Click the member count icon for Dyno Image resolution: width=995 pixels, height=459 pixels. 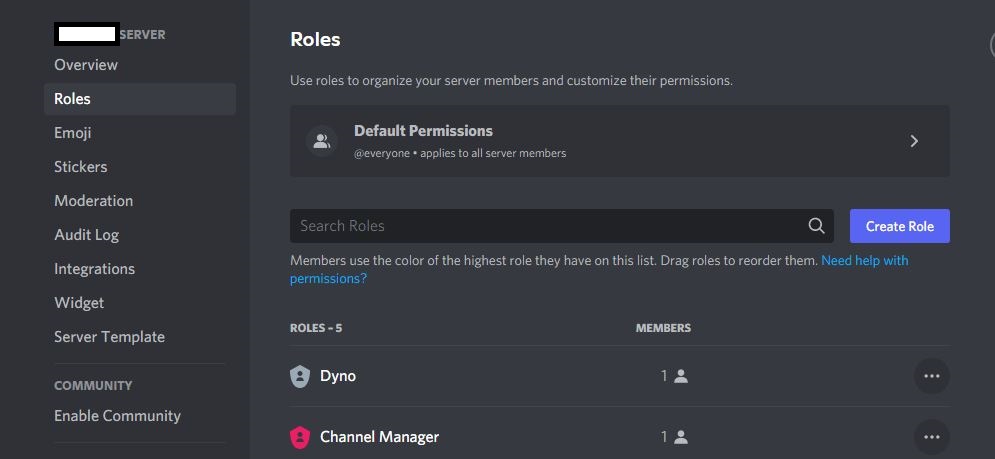tap(681, 376)
